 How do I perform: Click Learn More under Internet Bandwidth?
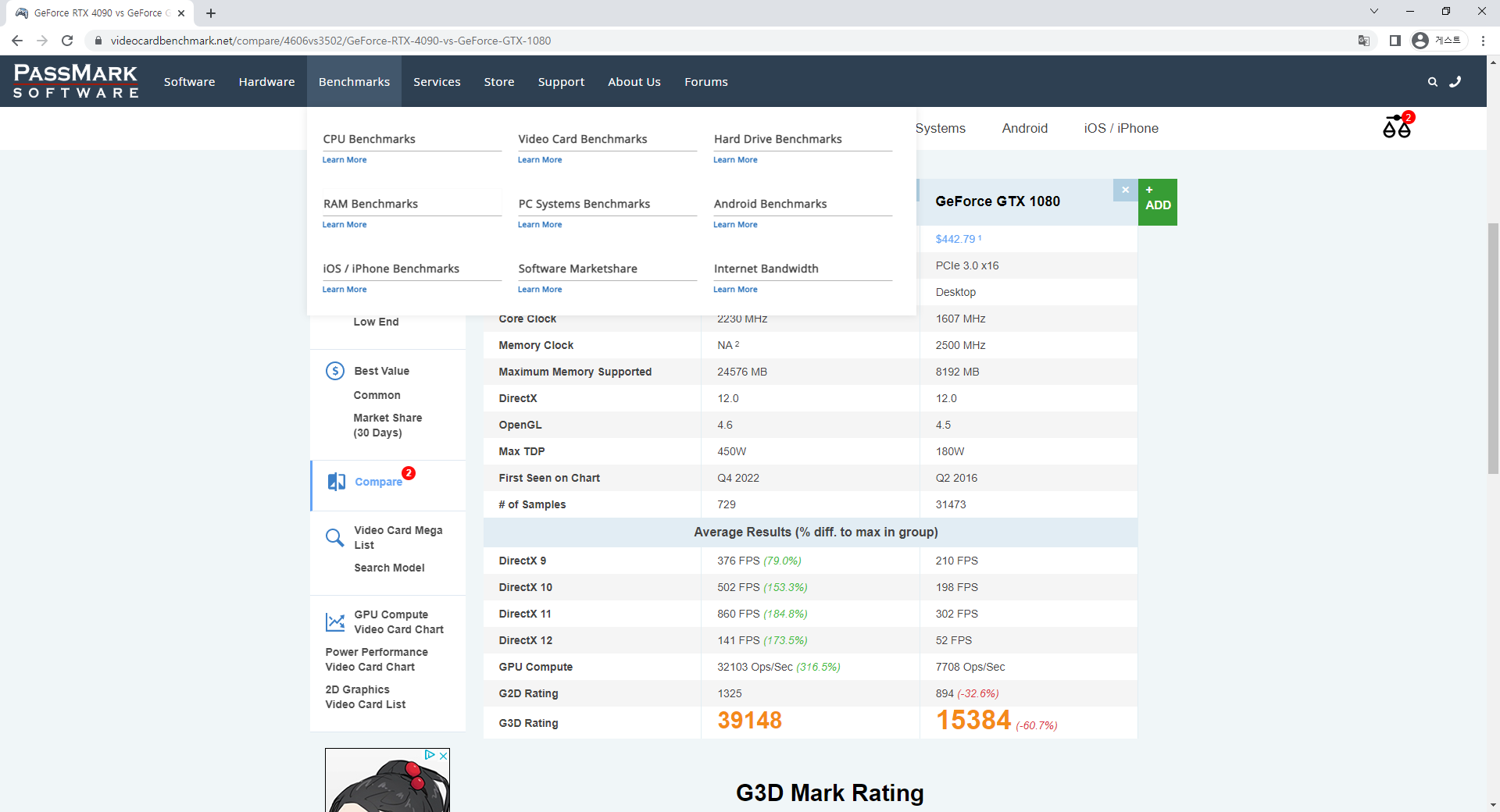tap(735, 290)
